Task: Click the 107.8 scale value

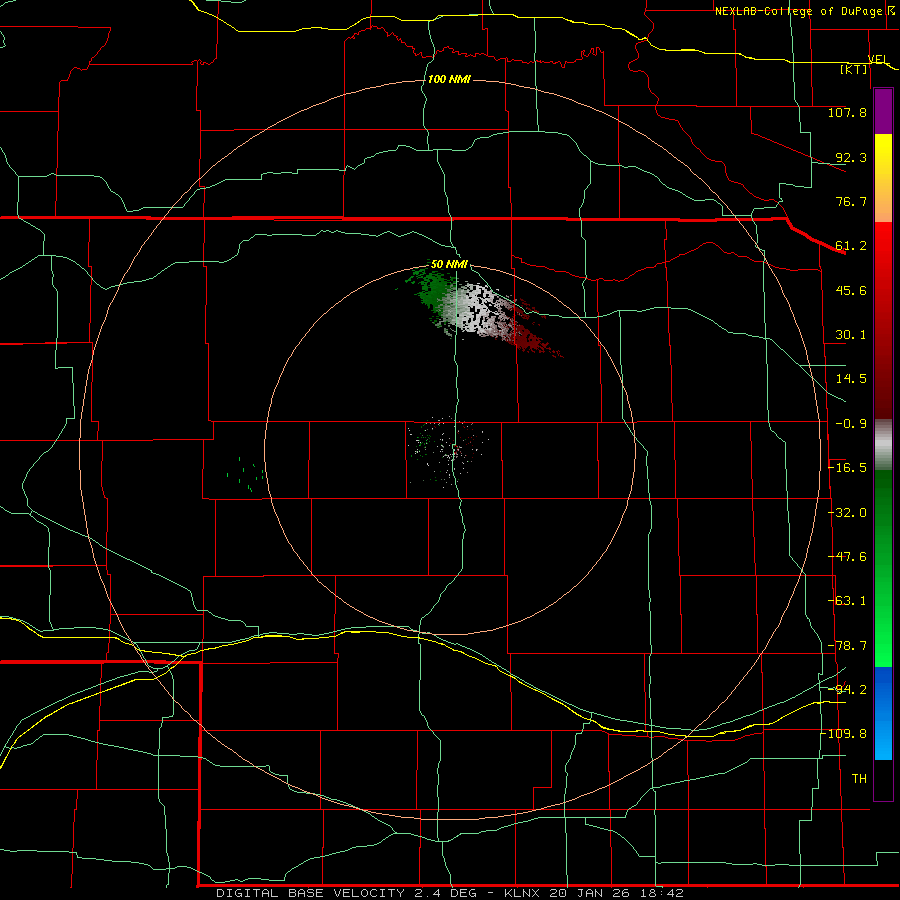Action: pos(847,112)
